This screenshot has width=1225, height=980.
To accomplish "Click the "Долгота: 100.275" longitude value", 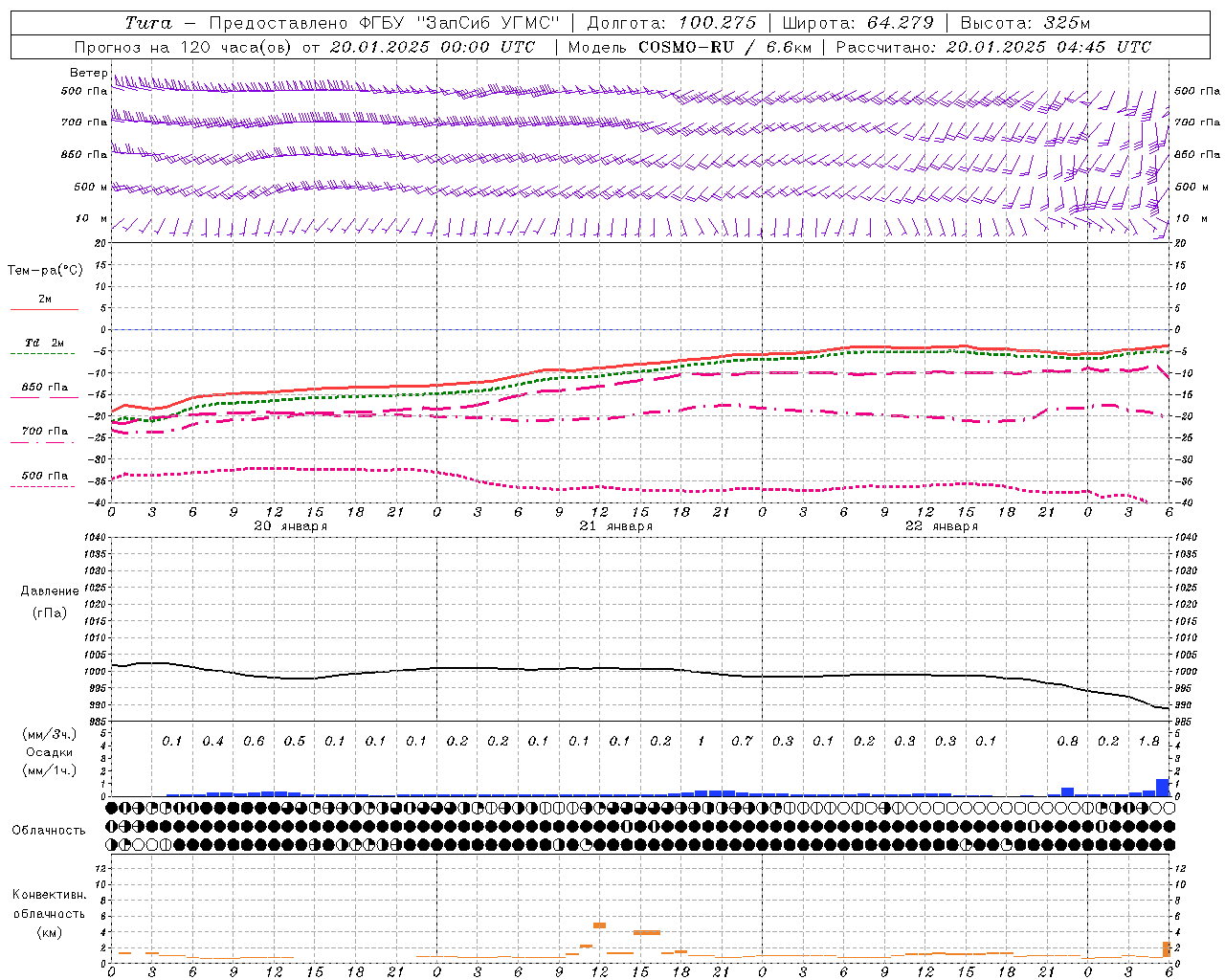I will pyautogui.click(x=671, y=23).
